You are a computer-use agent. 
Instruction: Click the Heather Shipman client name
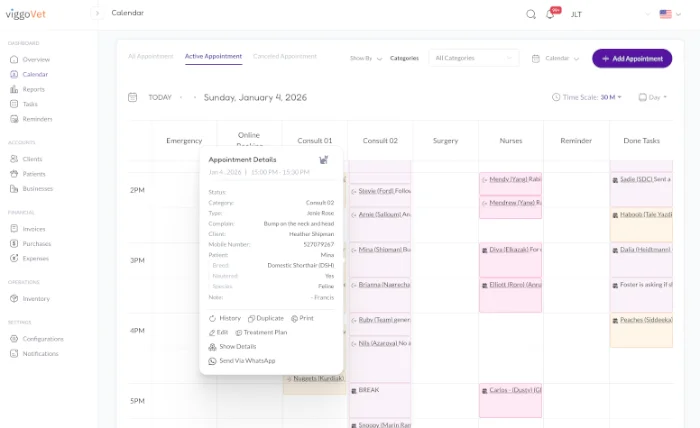click(x=311, y=234)
